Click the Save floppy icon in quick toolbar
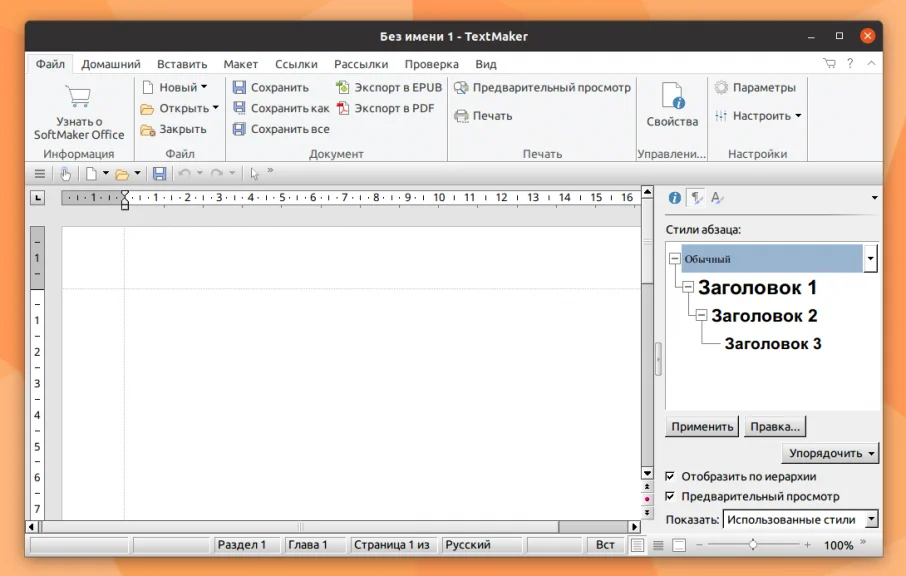This screenshot has width=906, height=576. 159,173
